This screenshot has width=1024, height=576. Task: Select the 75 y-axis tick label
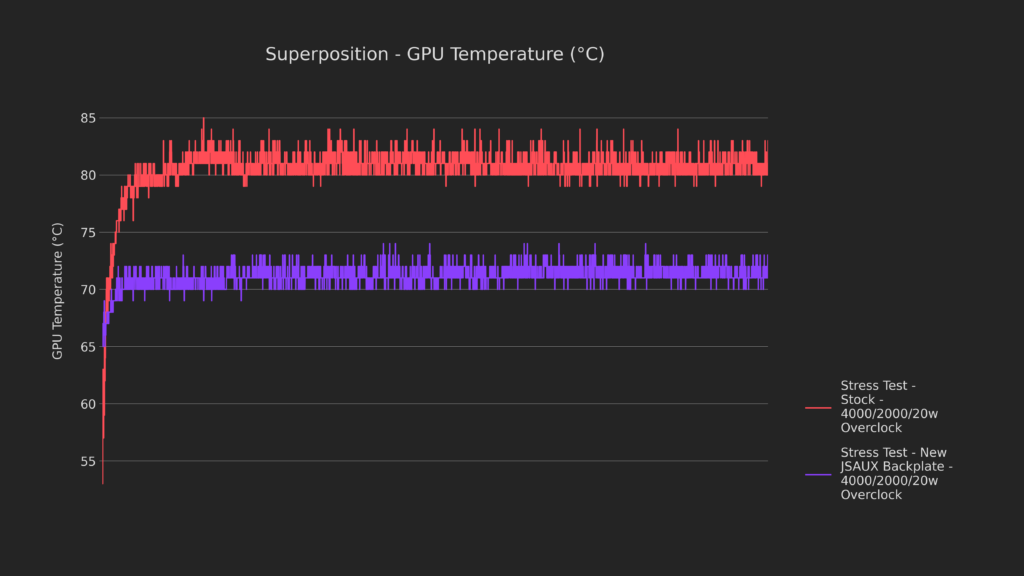(x=87, y=233)
